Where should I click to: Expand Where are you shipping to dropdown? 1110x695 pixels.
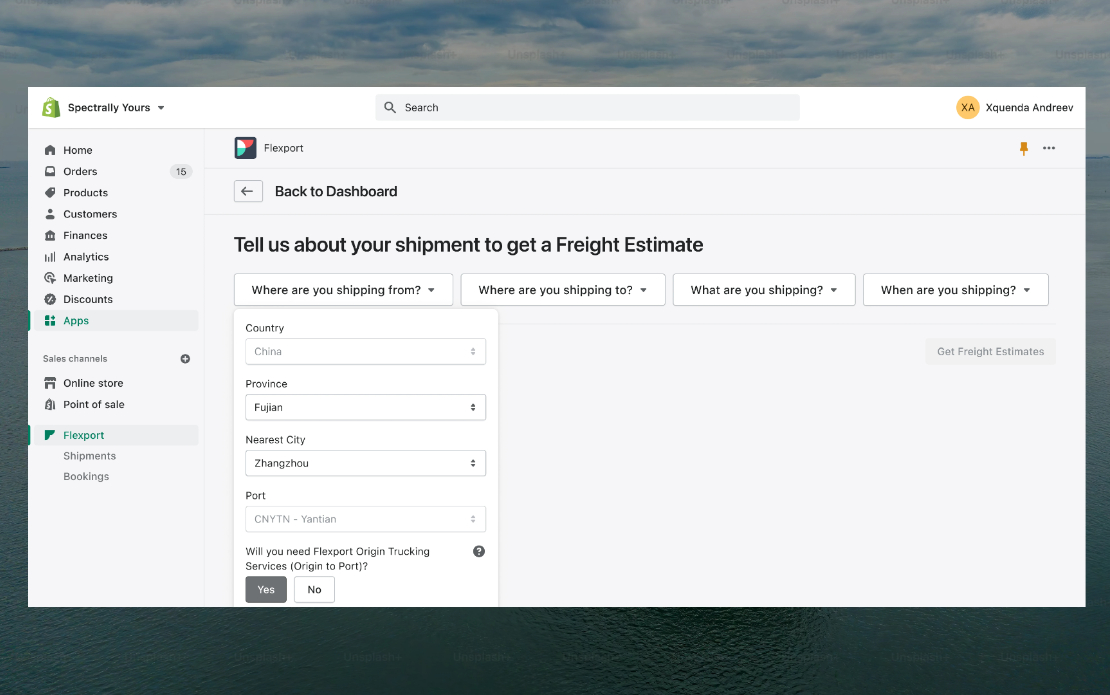(563, 289)
